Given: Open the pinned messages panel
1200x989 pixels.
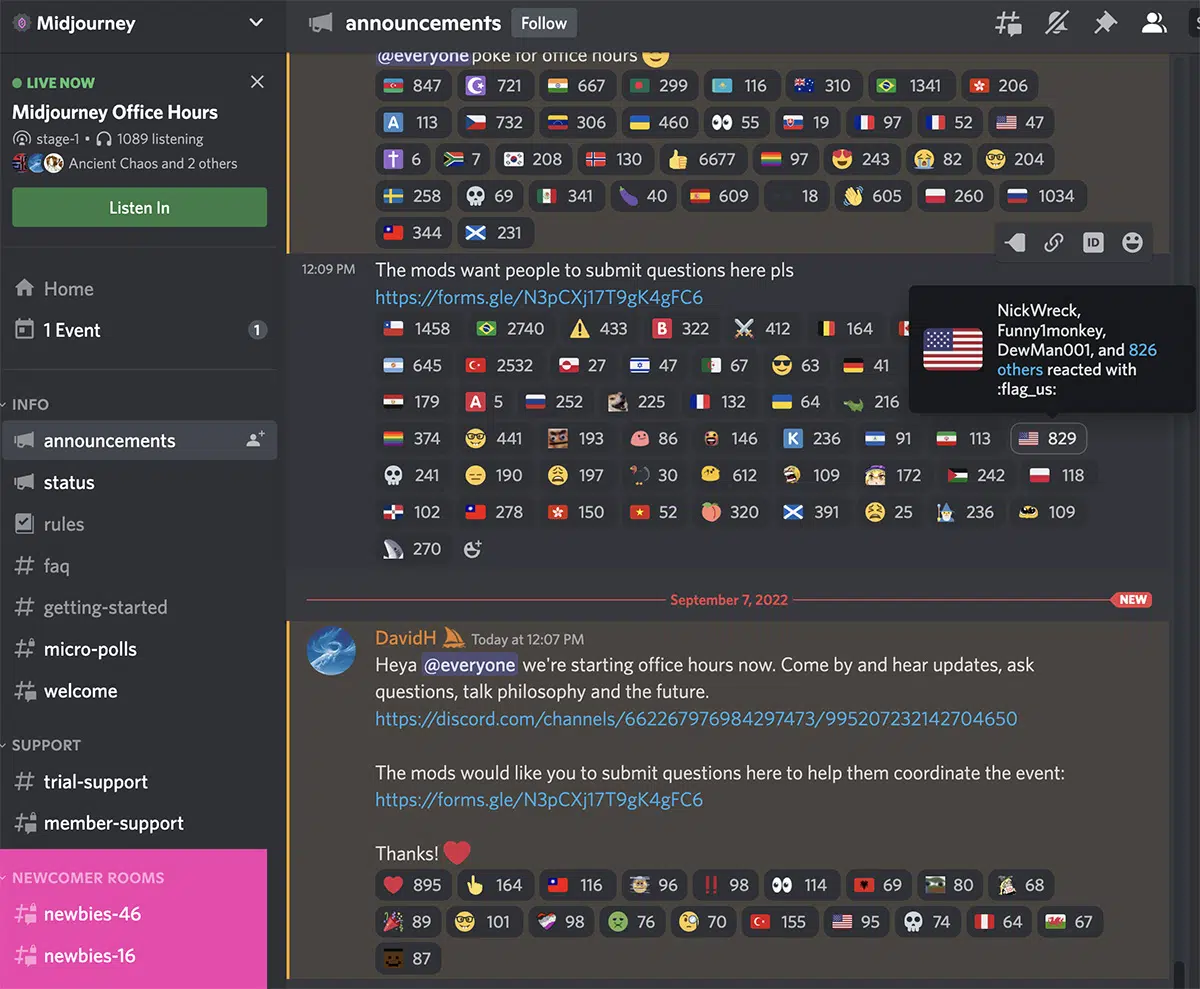Looking at the screenshot, I should [1104, 22].
